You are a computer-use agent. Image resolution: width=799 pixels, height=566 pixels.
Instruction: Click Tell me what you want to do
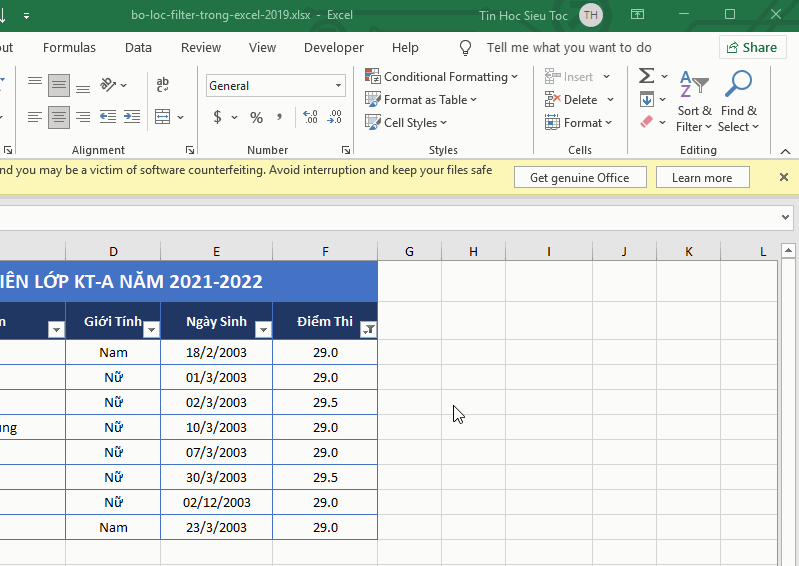click(569, 47)
